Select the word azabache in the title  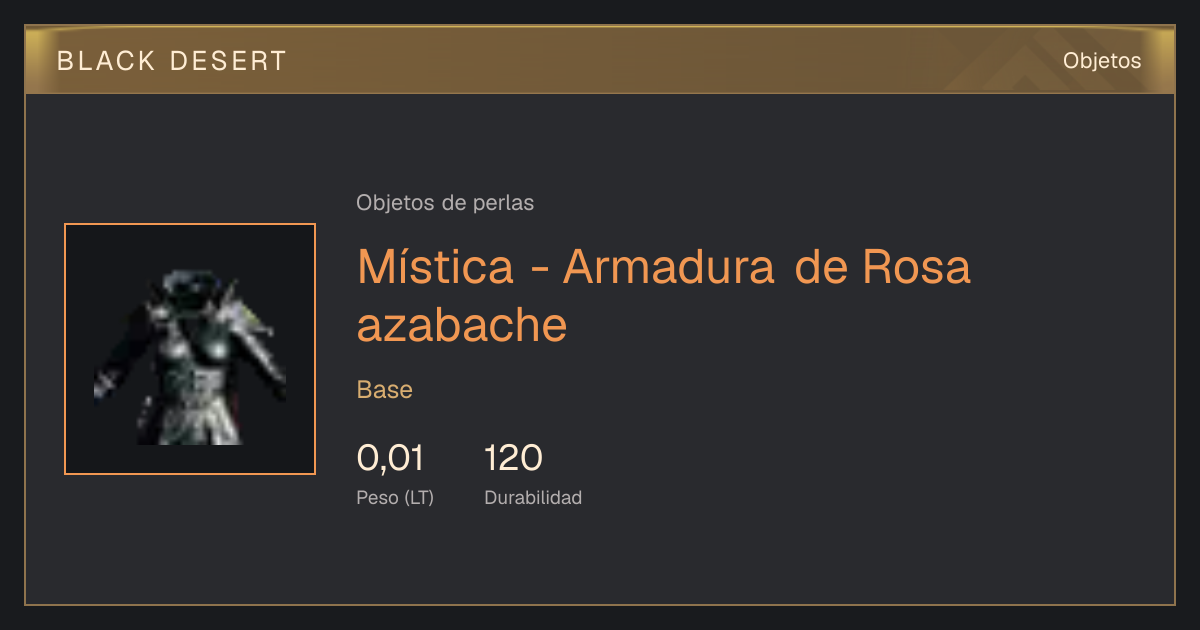point(462,326)
